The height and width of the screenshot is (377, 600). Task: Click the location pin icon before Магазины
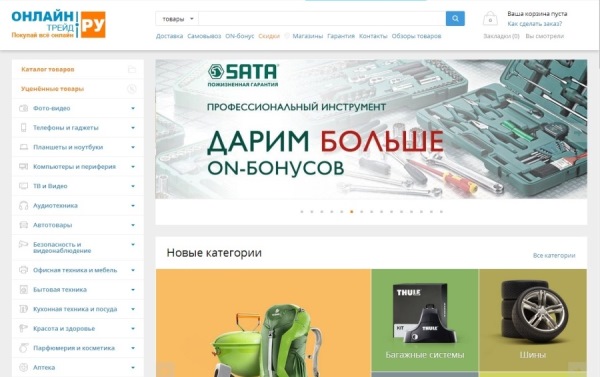(x=287, y=36)
